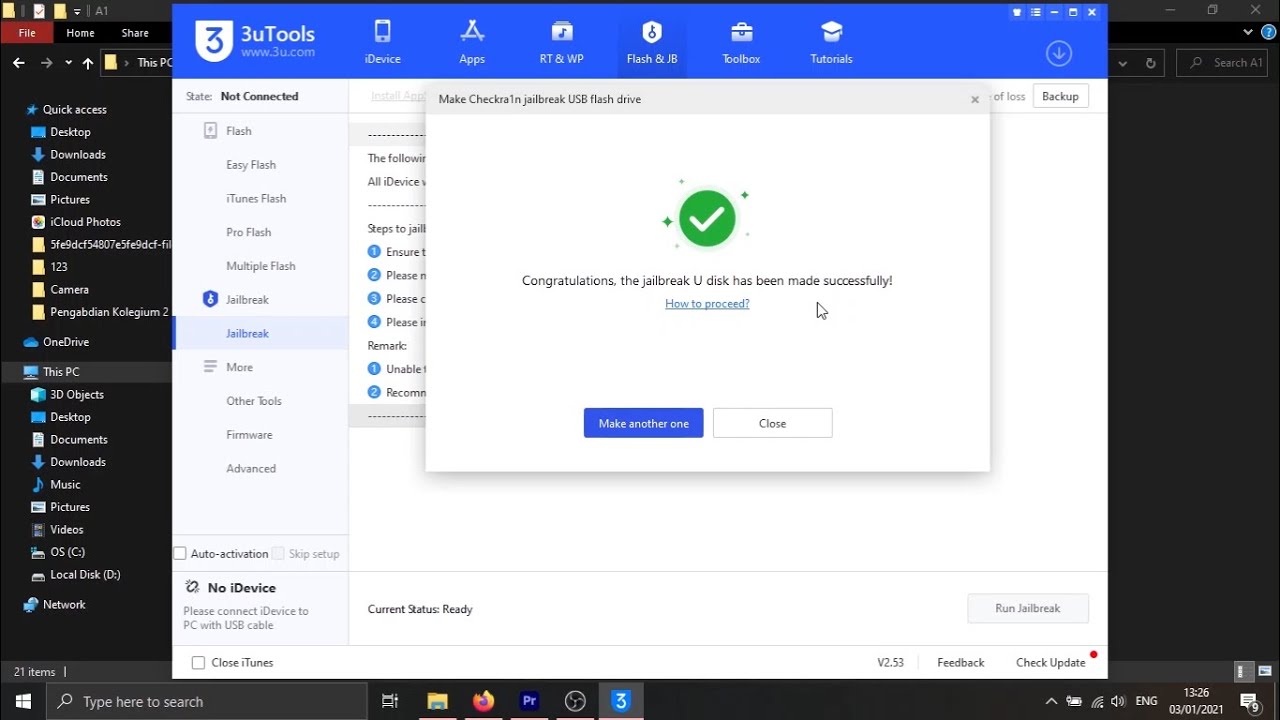Open OBS Studio from the taskbar
The width and height of the screenshot is (1280, 720).
(x=575, y=701)
